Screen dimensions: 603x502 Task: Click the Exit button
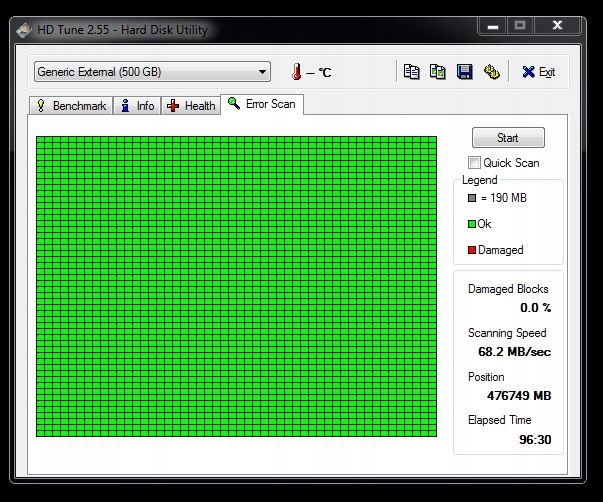(x=538, y=72)
